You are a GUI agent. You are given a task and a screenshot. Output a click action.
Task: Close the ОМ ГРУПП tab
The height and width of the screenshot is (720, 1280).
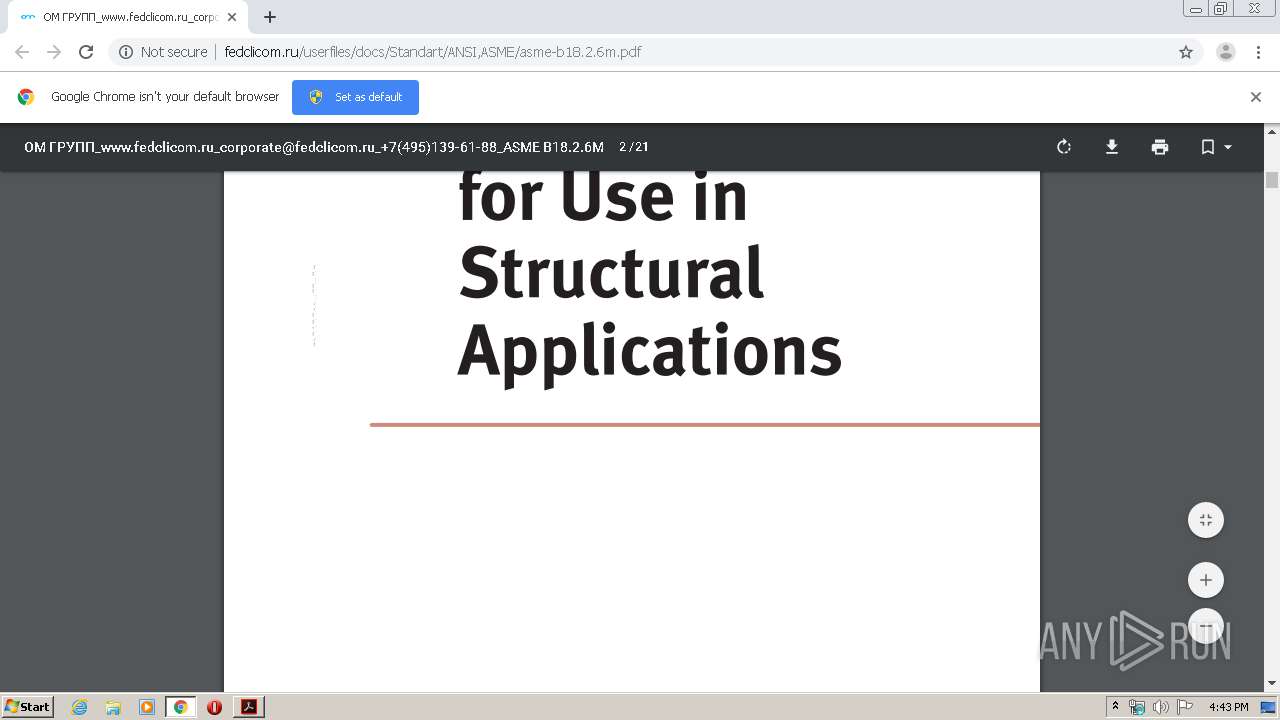click(x=232, y=17)
